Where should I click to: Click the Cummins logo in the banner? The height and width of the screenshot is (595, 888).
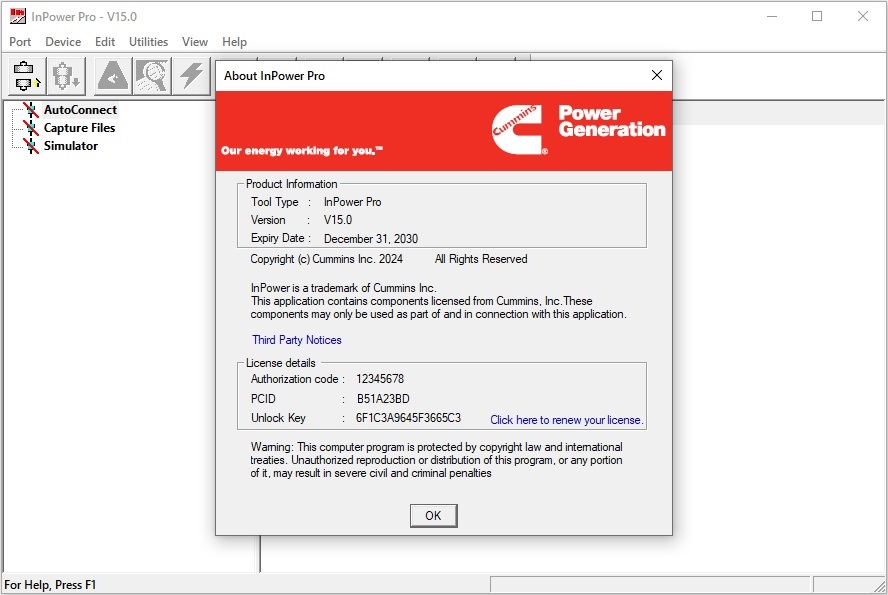click(519, 130)
